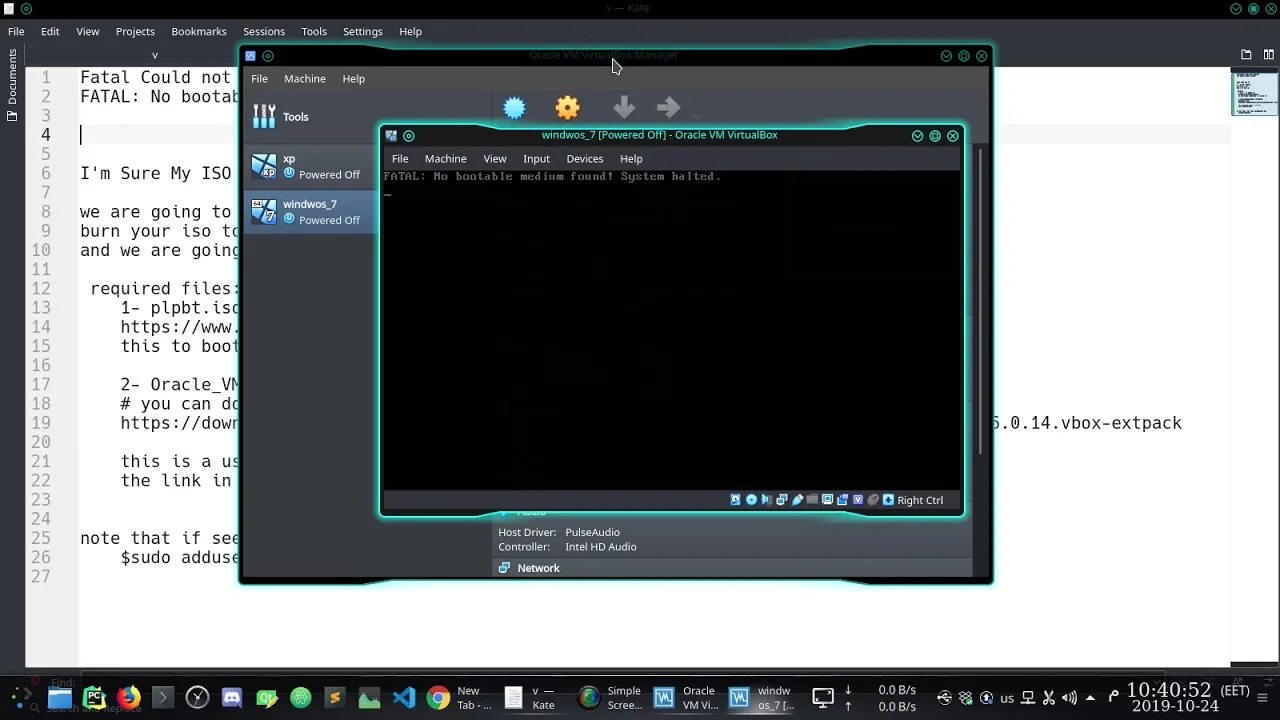Open the Kate Bookmarks menu
Viewport: 1280px width, 720px height.
199,31
